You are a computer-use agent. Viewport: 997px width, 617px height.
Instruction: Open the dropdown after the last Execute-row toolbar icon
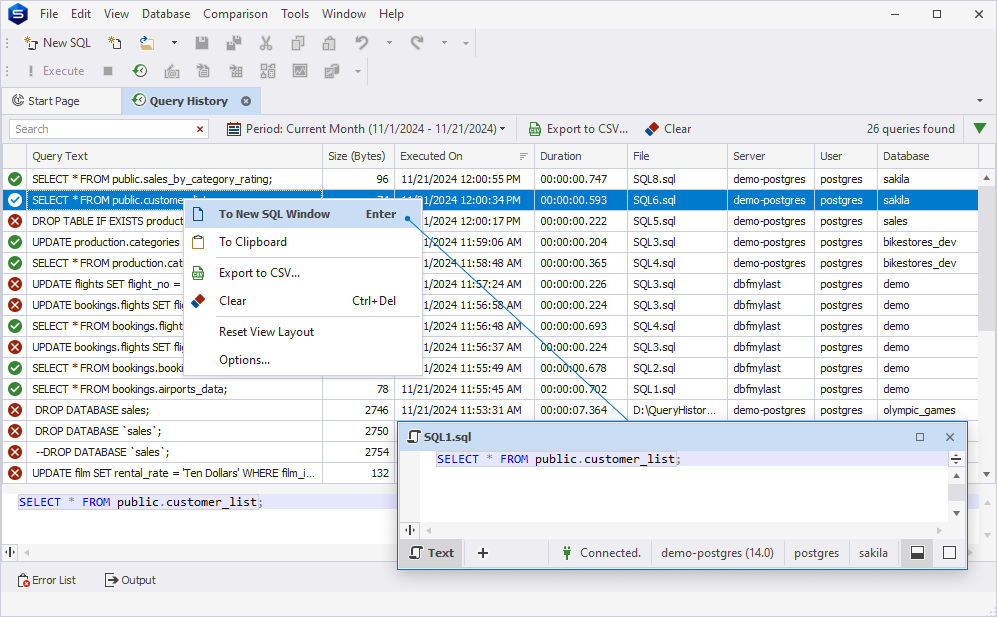pos(358,71)
